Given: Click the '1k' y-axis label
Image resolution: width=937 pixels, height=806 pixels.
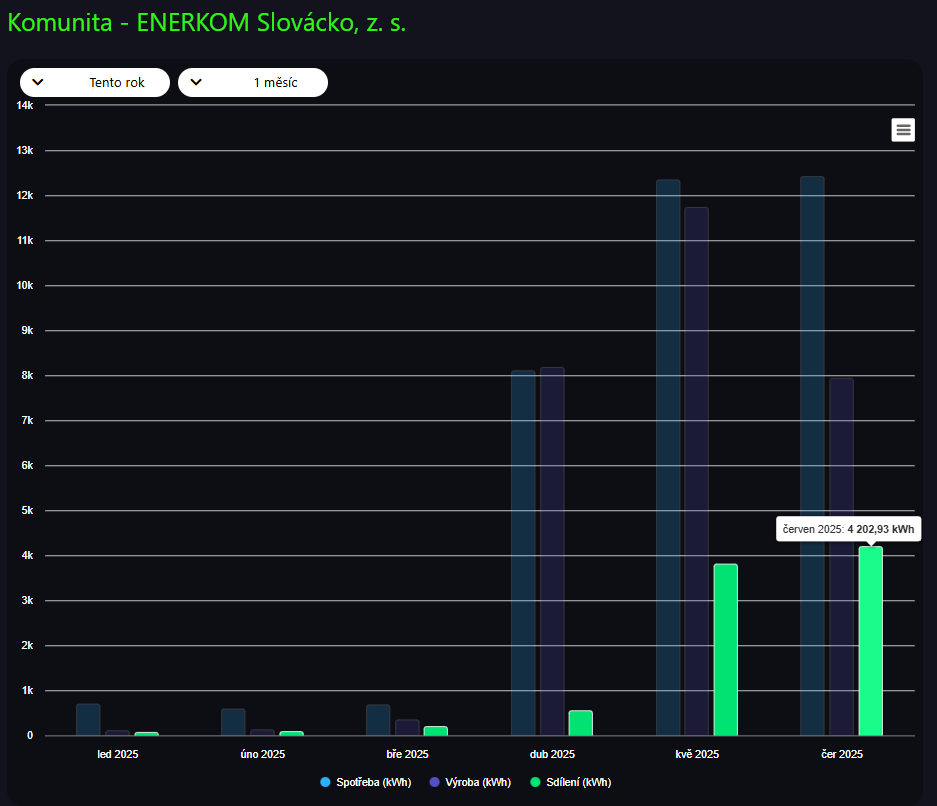Looking at the screenshot, I should [x=27, y=691].
